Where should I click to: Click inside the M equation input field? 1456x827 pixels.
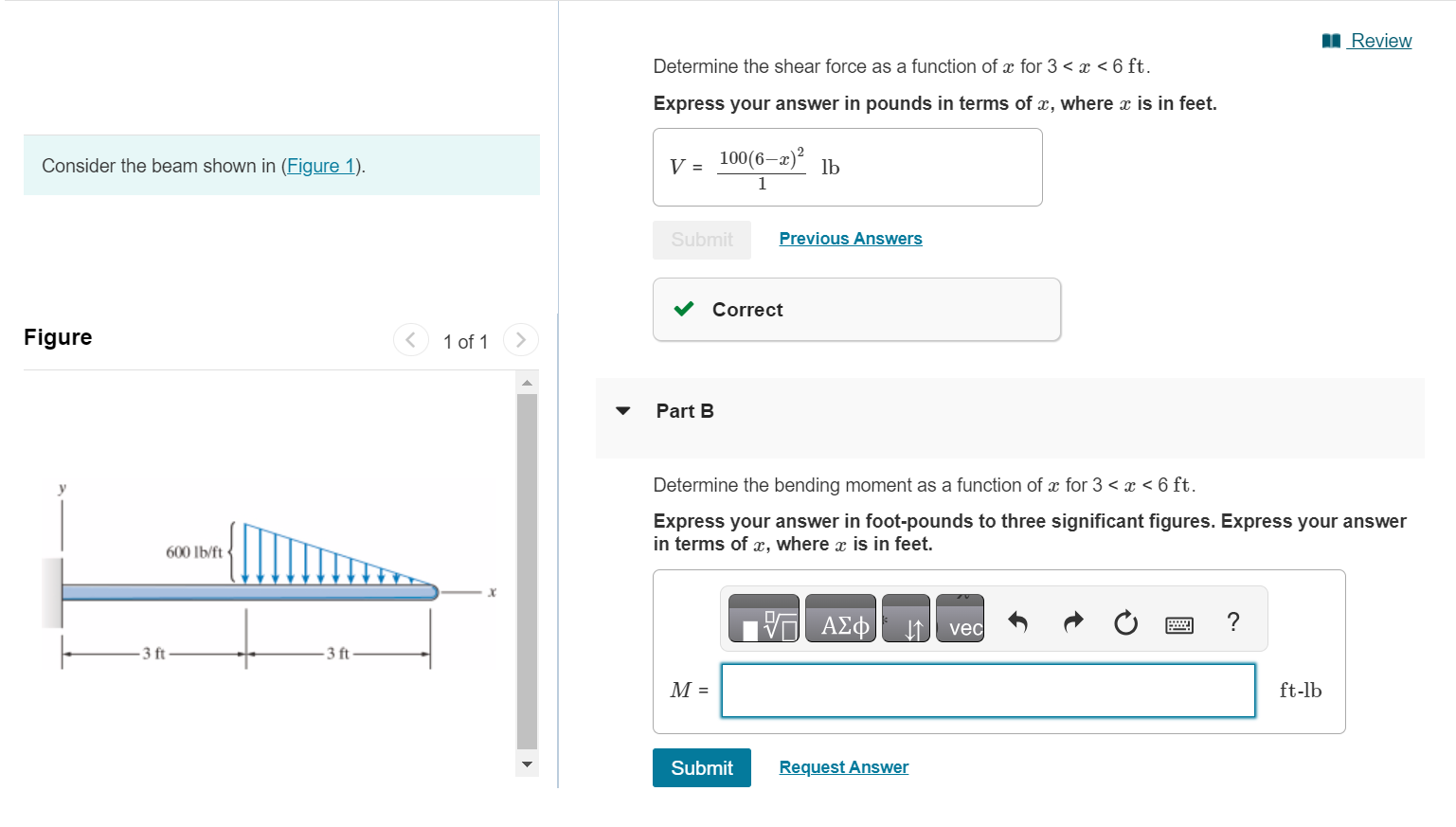click(988, 691)
